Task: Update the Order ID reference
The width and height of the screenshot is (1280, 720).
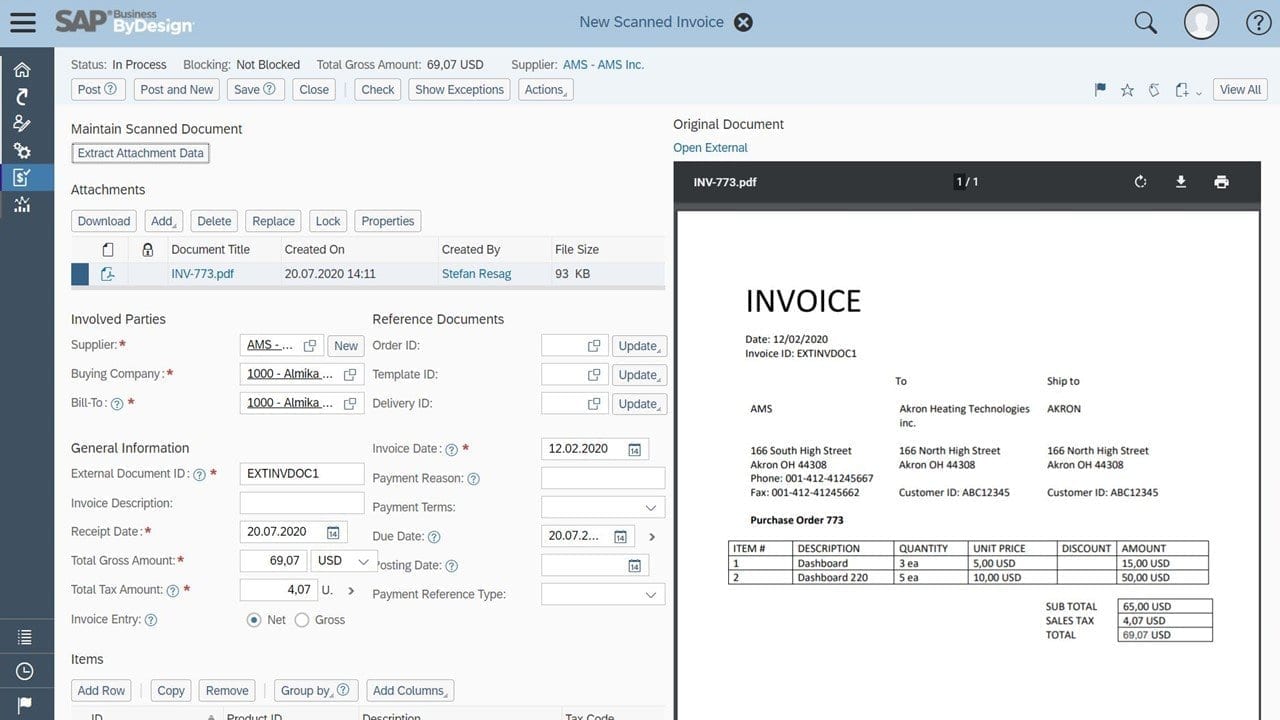Action: (639, 346)
